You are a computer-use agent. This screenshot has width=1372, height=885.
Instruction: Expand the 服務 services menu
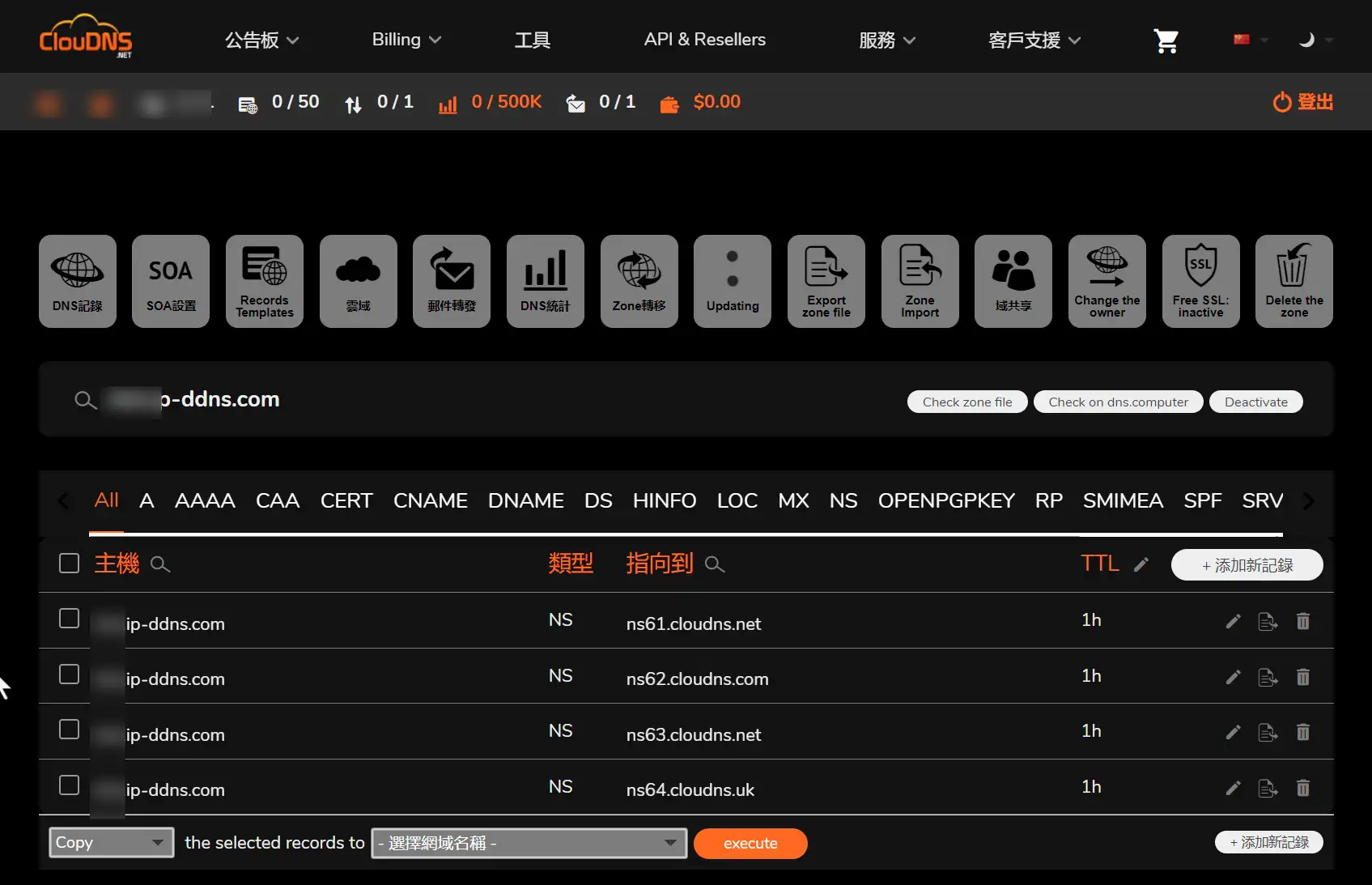coord(887,40)
